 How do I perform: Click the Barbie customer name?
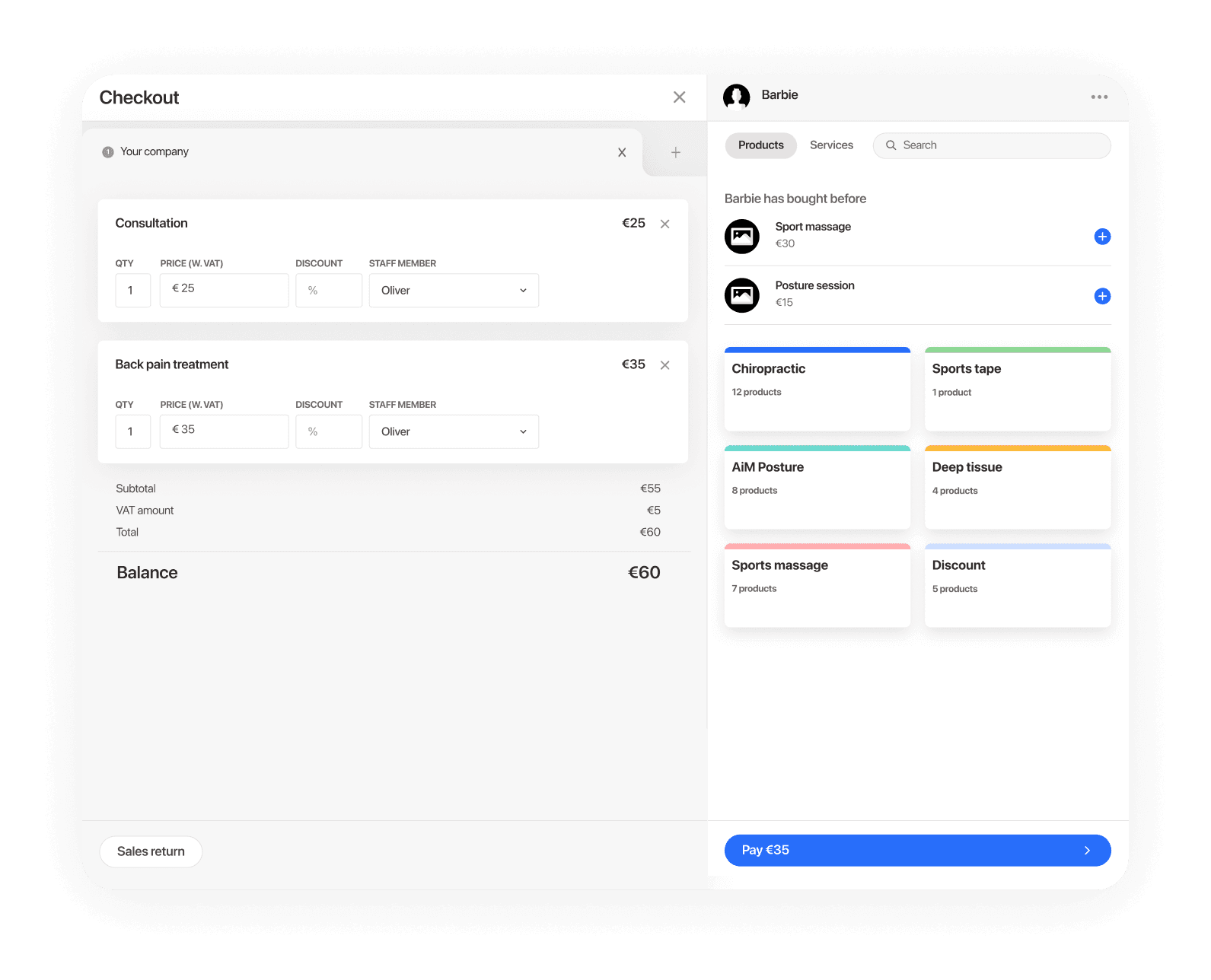click(x=779, y=95)
